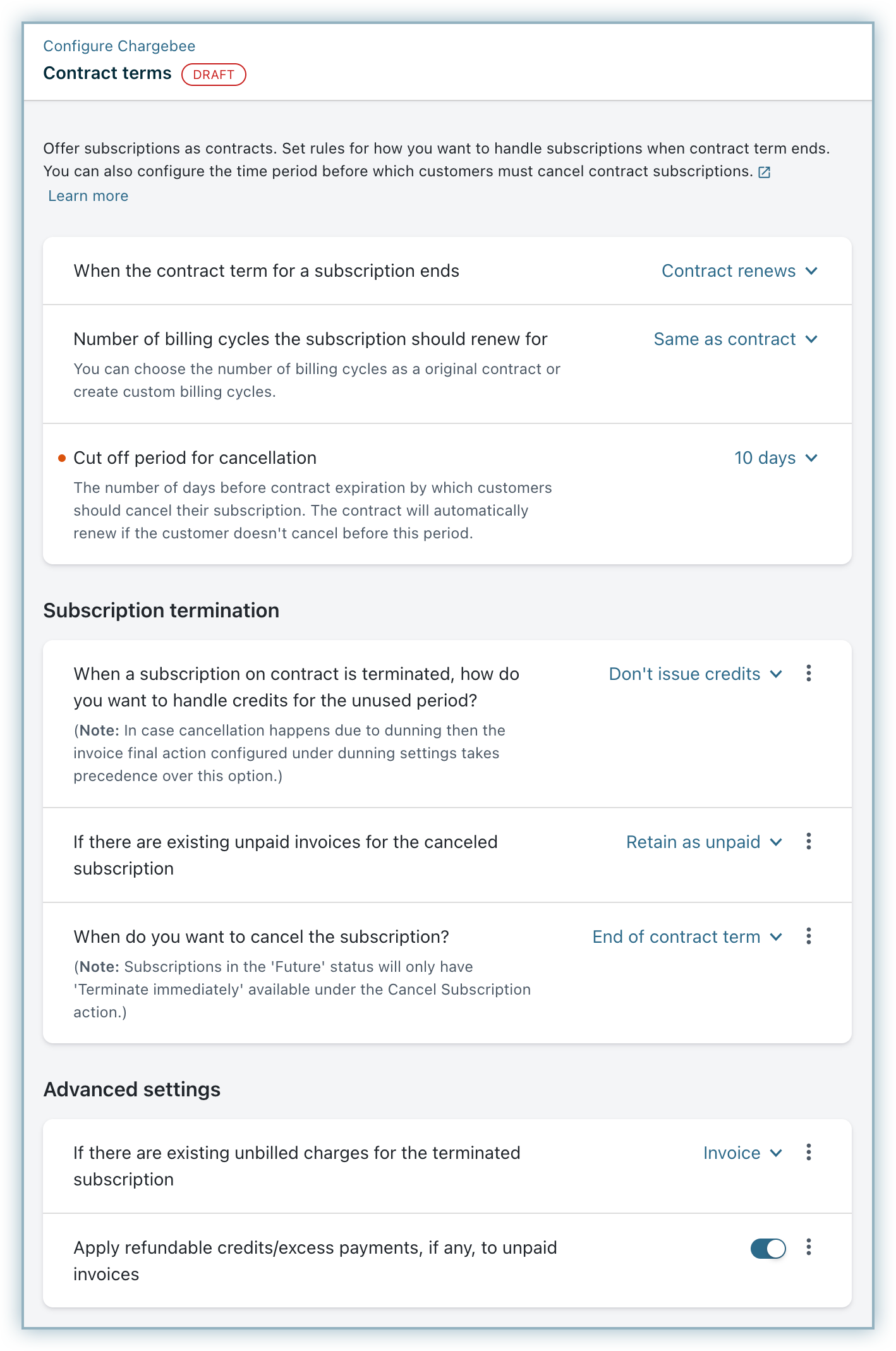Viewport: 896px width, 1351px height.
Task: Open the Contract renews dropdown
Action: pos(739,271)
